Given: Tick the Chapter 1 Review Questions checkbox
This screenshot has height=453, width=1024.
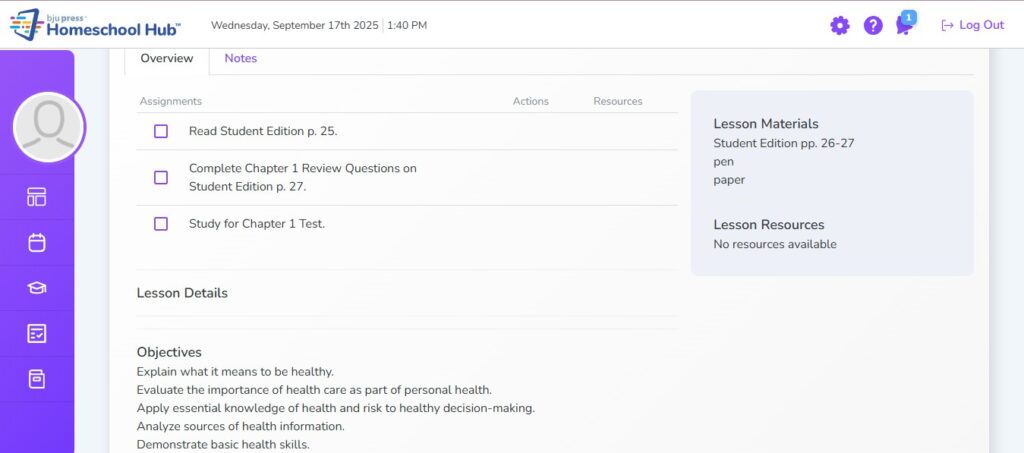Looking at the screenshot, I should (161, 177).
